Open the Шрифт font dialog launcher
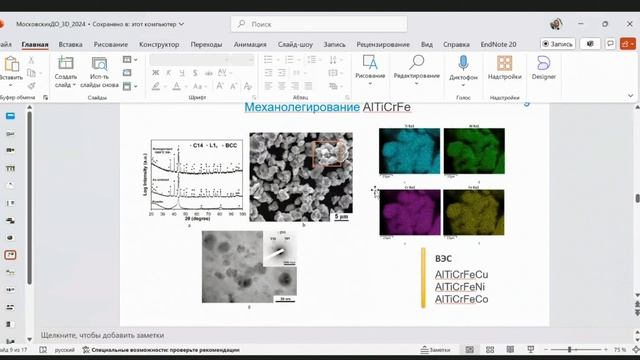 254,98
